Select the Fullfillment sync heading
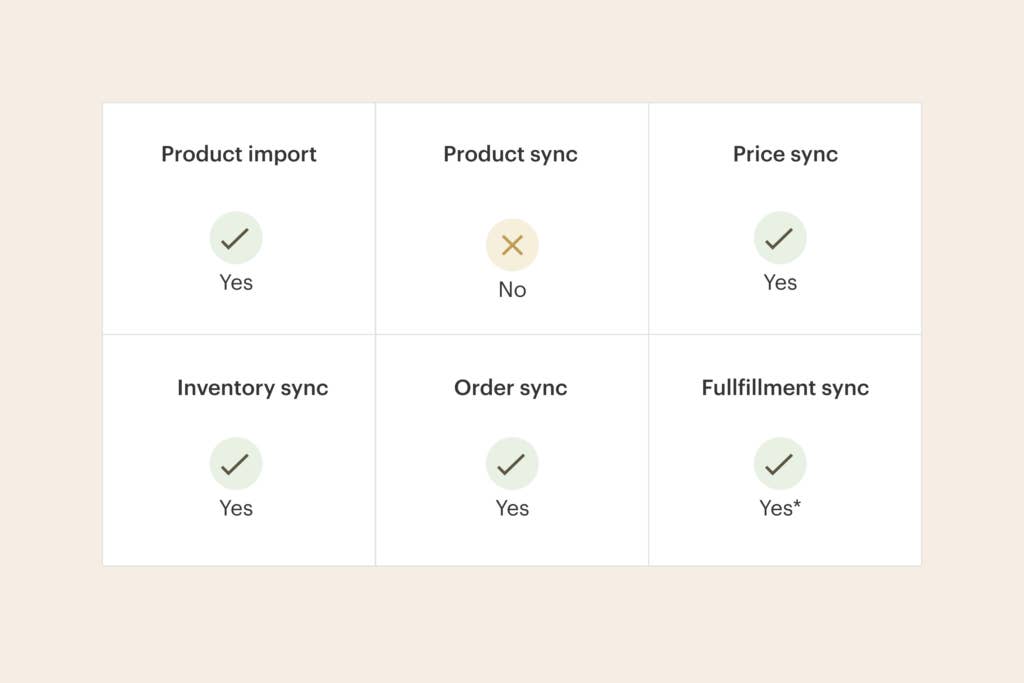 tap(785, 388)
